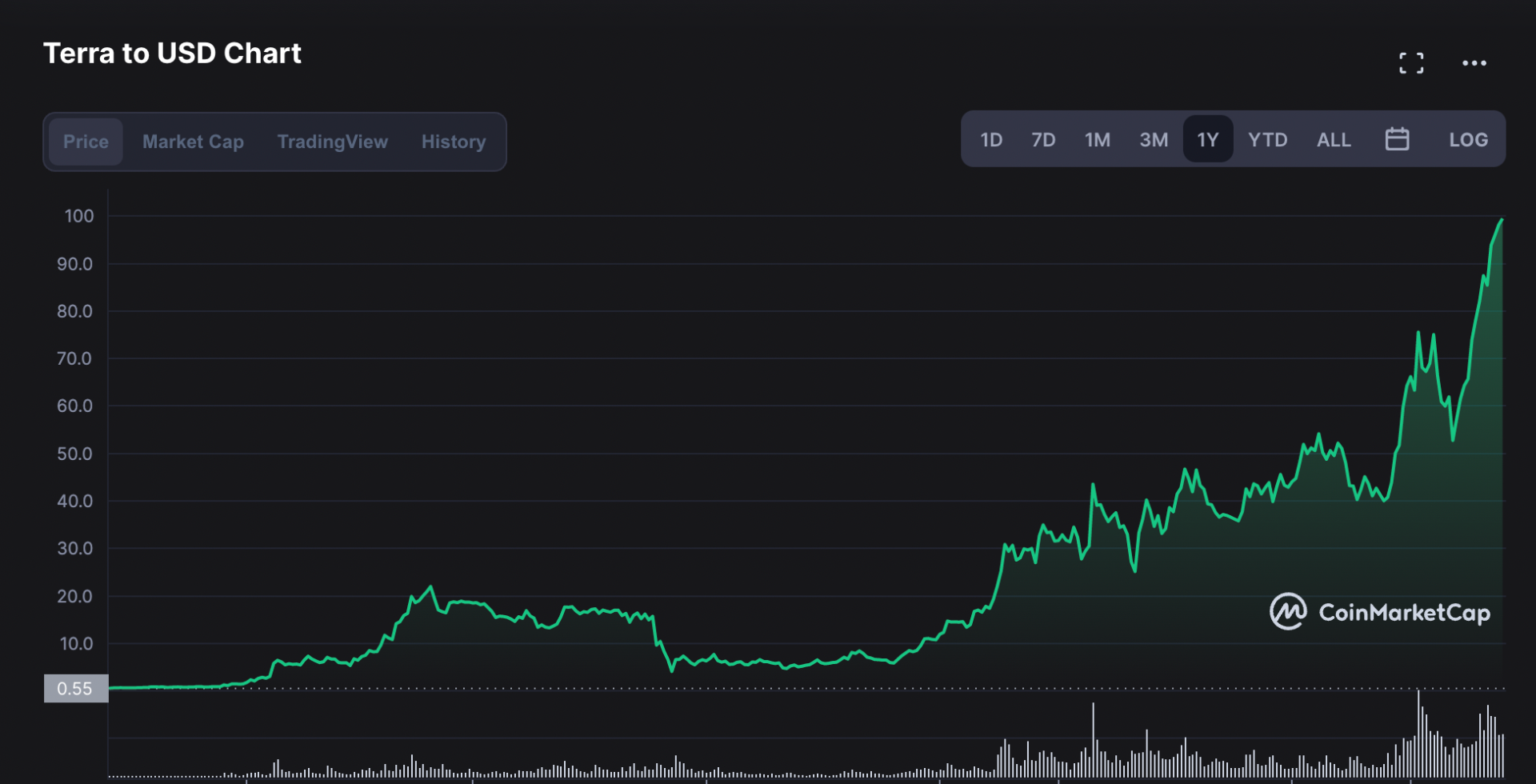
Task: Switch to the Market Cap tab
Action: (x=193, y=142)
